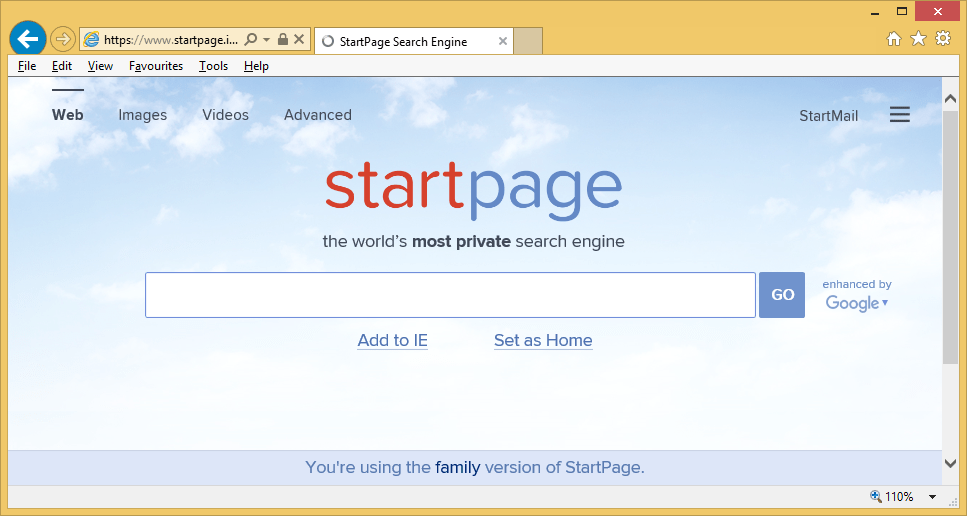Click the Add to IE link

pos(393,340)
